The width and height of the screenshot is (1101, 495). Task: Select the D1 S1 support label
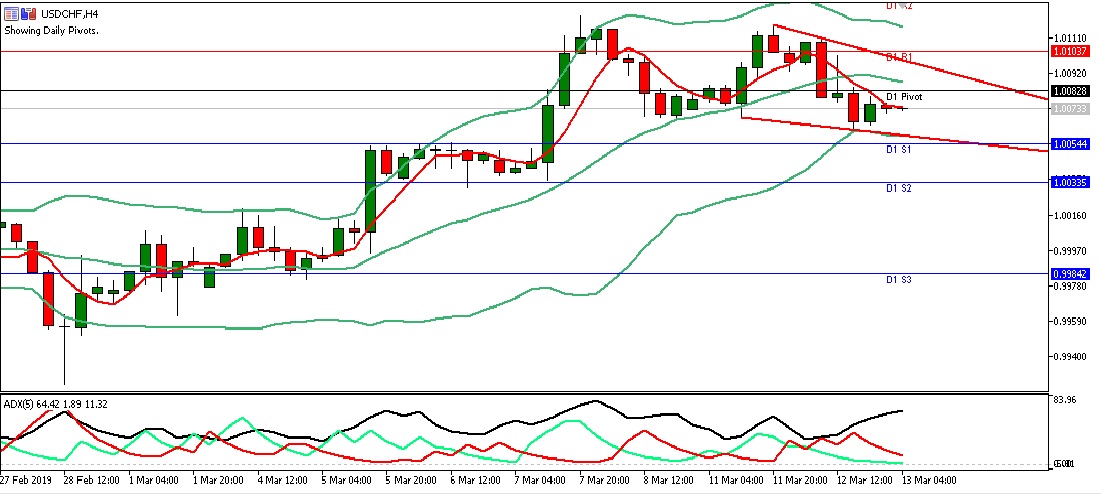coord(897,149)
